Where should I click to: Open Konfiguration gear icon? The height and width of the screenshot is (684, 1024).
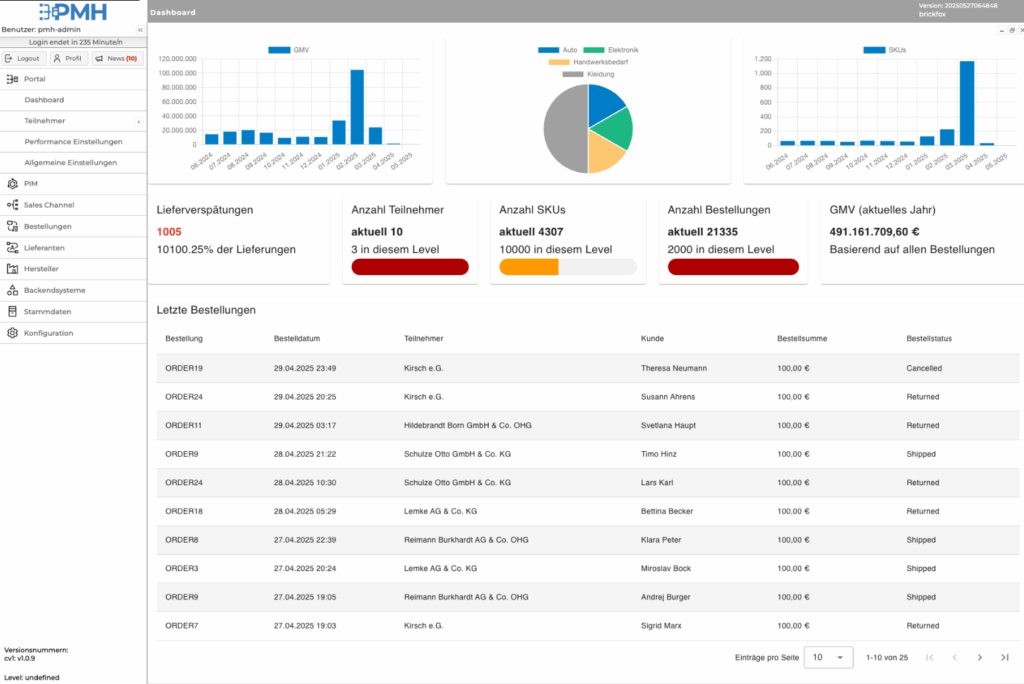coord(13,333)
